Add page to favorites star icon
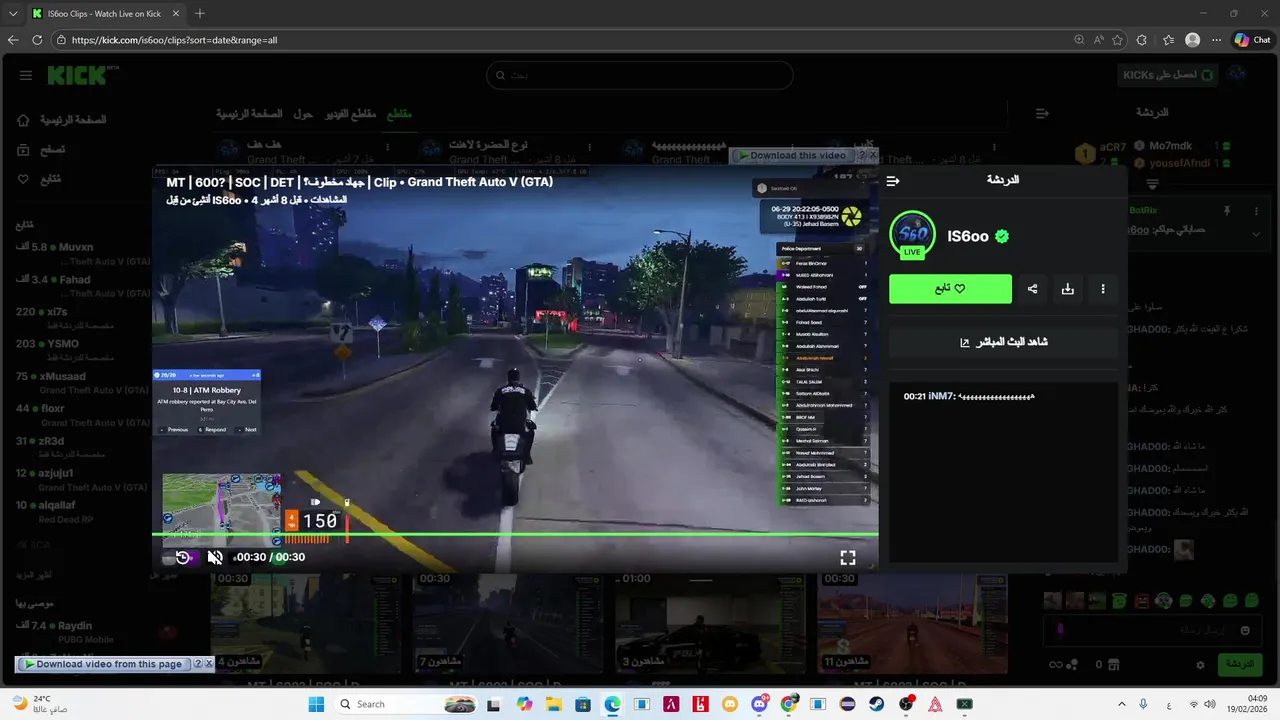Image resolution: width=1280 pixels, height=720 pixels. click(x=1117, y=40)
